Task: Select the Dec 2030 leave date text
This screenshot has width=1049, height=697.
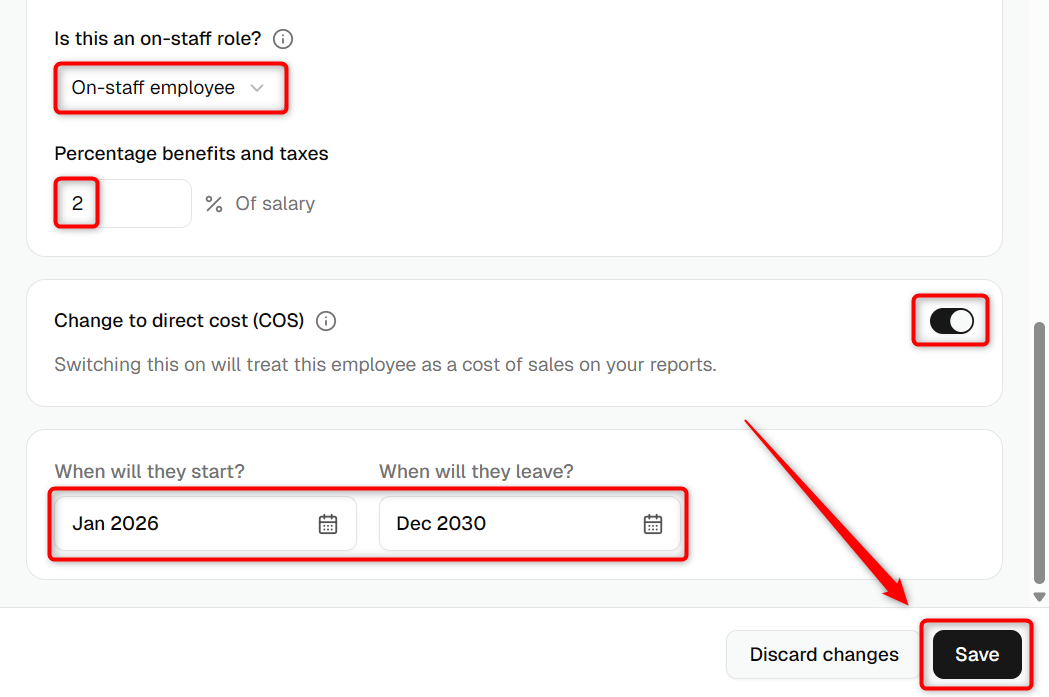Action: [441, 523]
